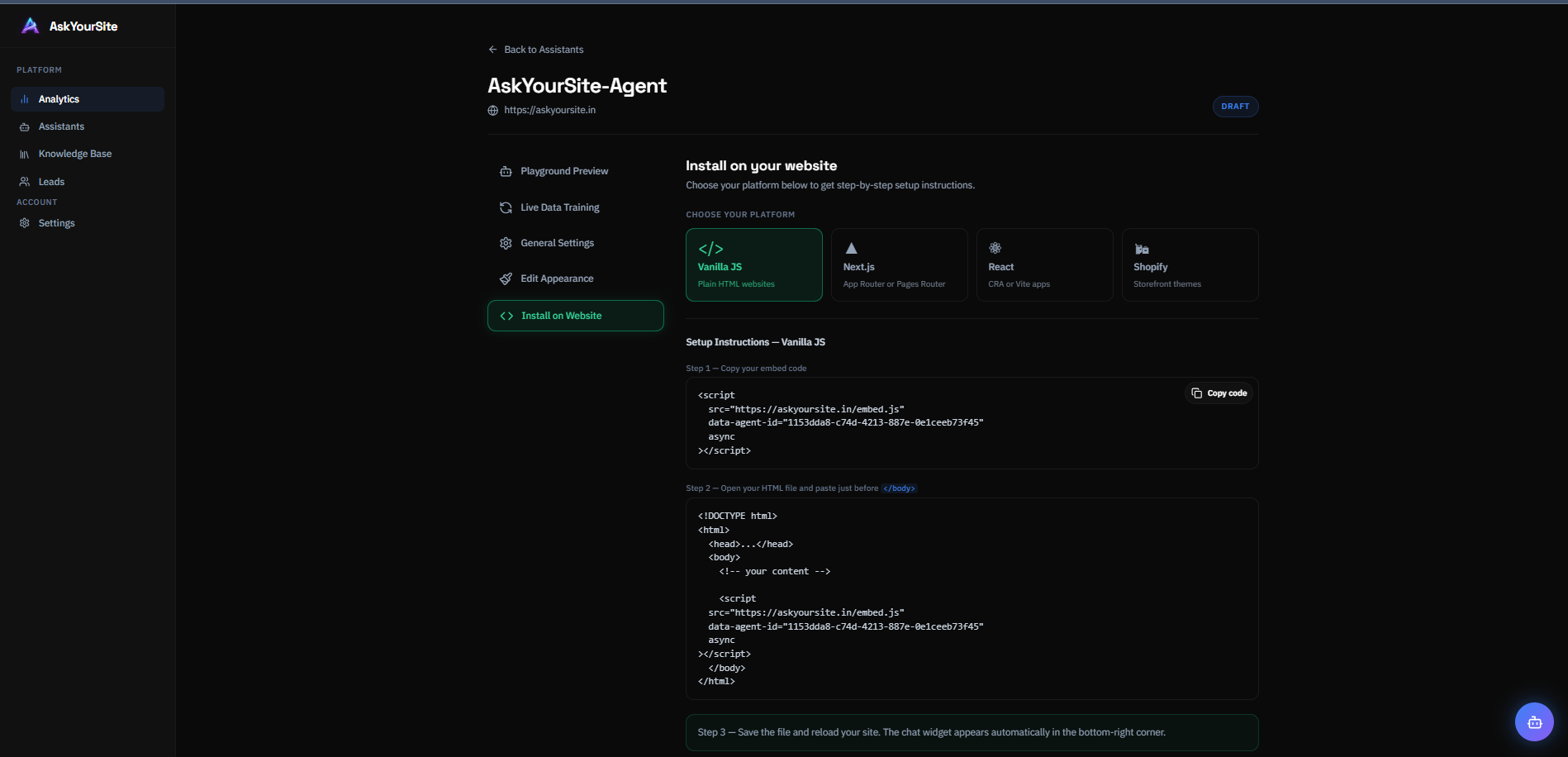Switch to the Playground Preview tab
1568x757 pixels.
563,171
